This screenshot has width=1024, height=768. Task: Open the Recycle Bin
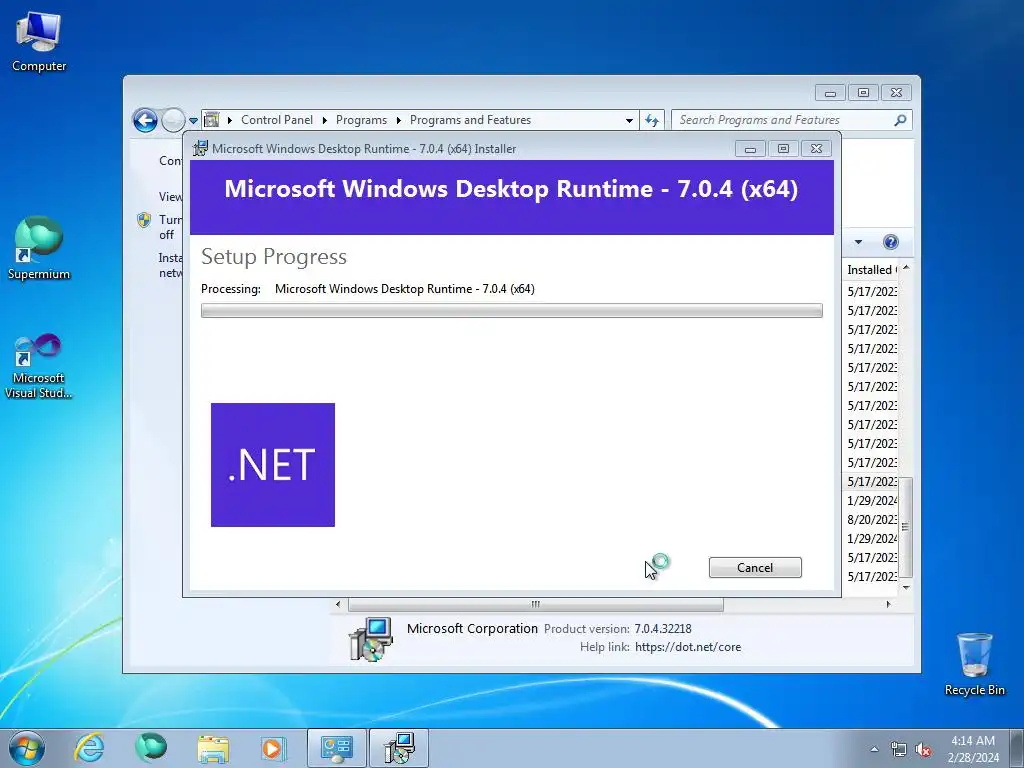(x=974, y=664)
